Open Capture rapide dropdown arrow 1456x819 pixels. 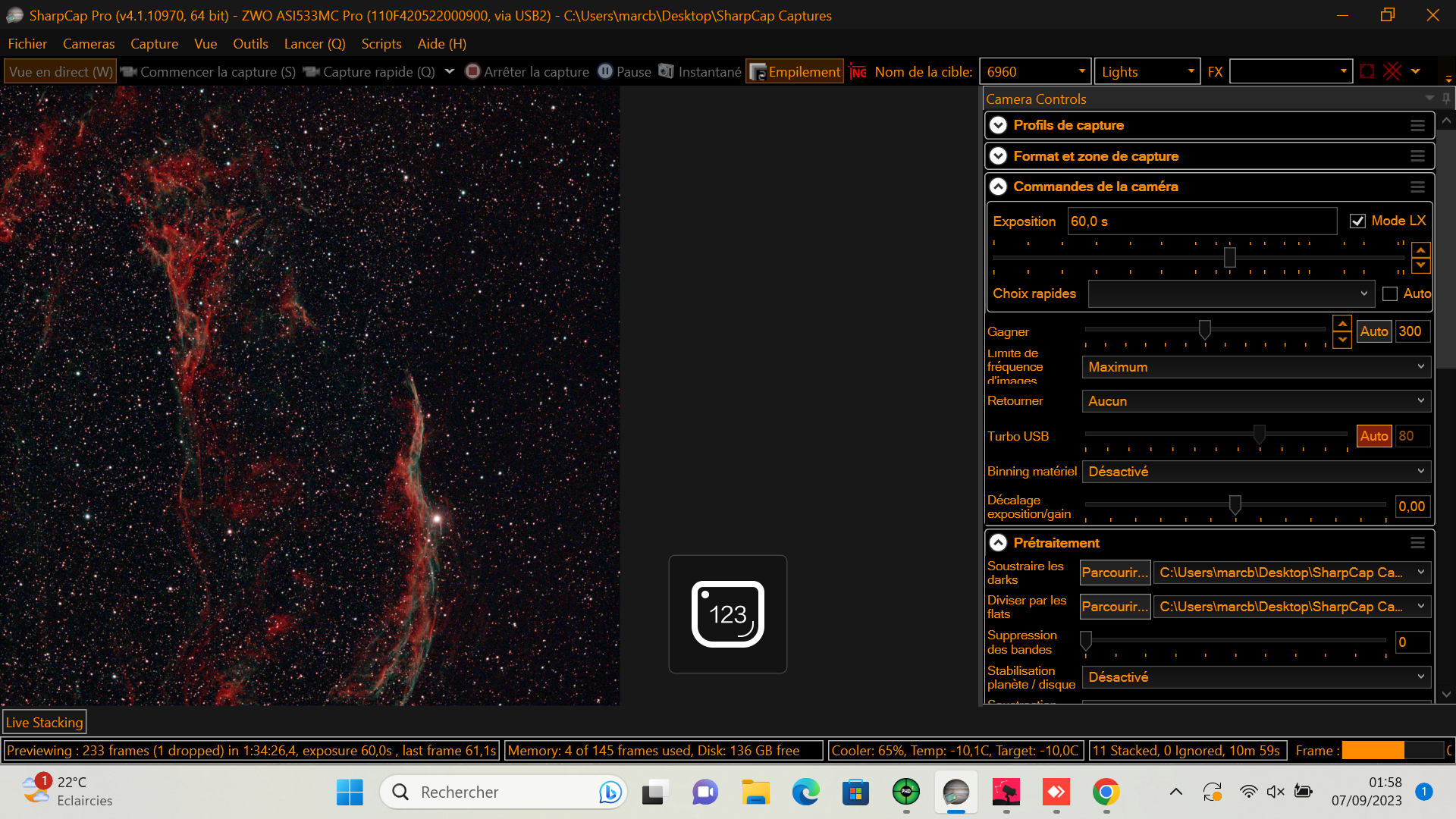pos(450,71)
